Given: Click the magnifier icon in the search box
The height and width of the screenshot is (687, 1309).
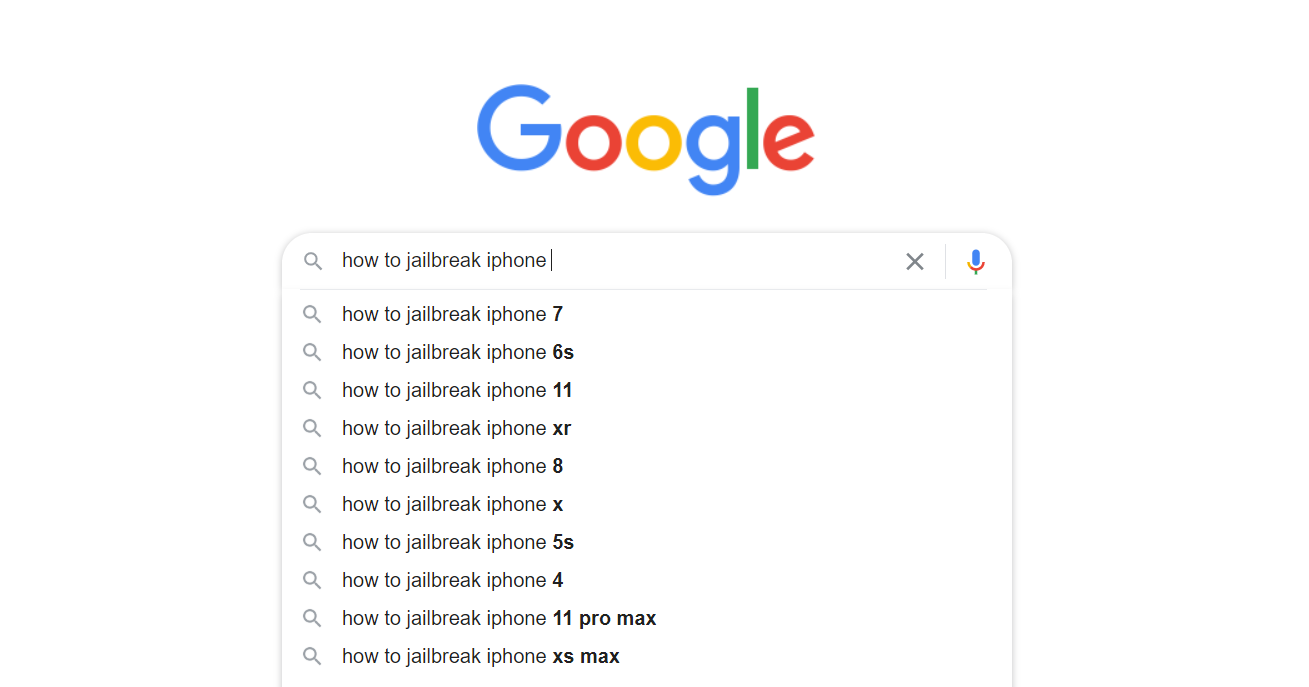Looking at the screenshot, I should point(313,261).
